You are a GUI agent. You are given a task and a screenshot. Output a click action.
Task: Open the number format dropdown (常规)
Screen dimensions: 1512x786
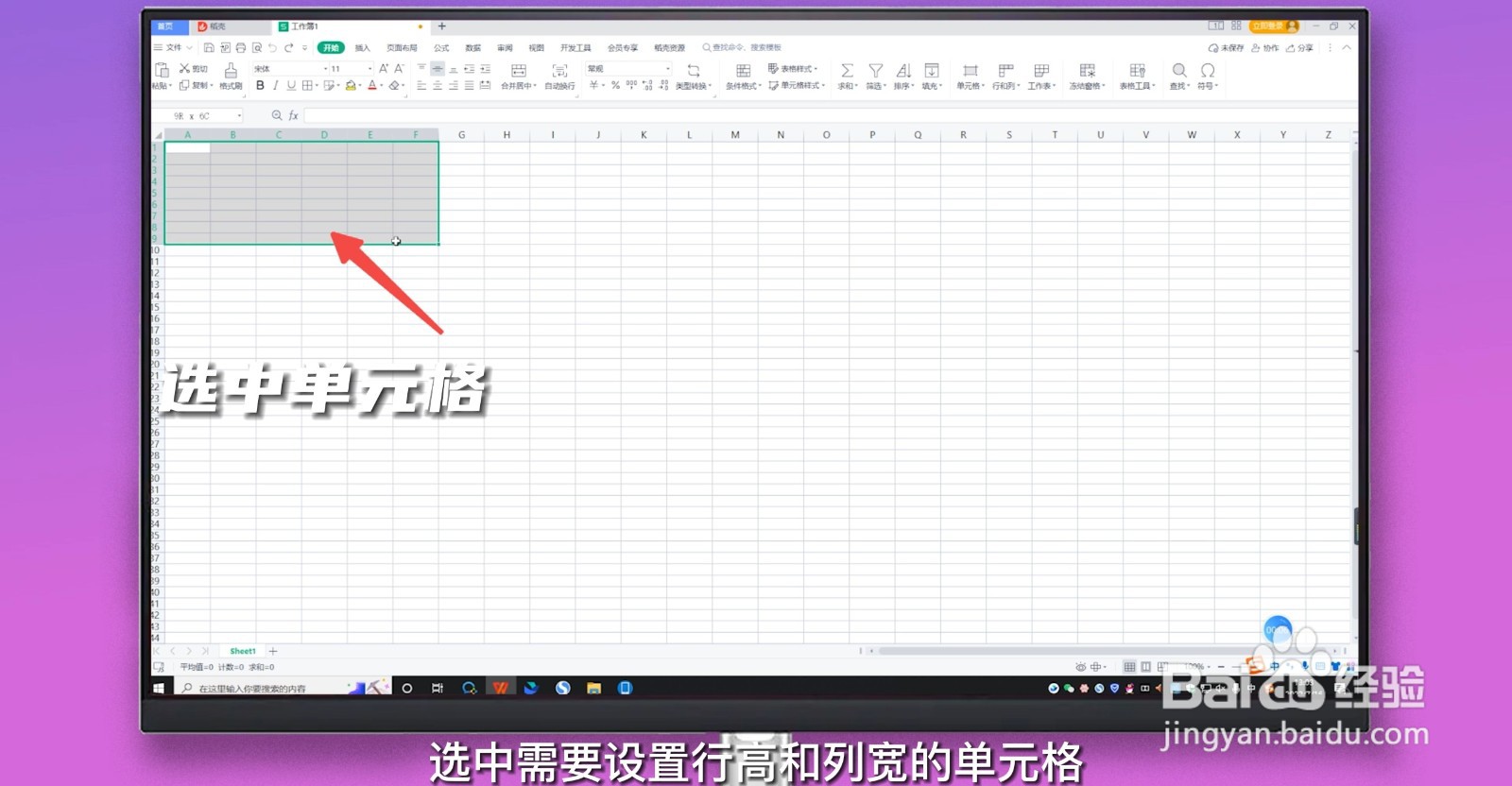coord(668,69)
